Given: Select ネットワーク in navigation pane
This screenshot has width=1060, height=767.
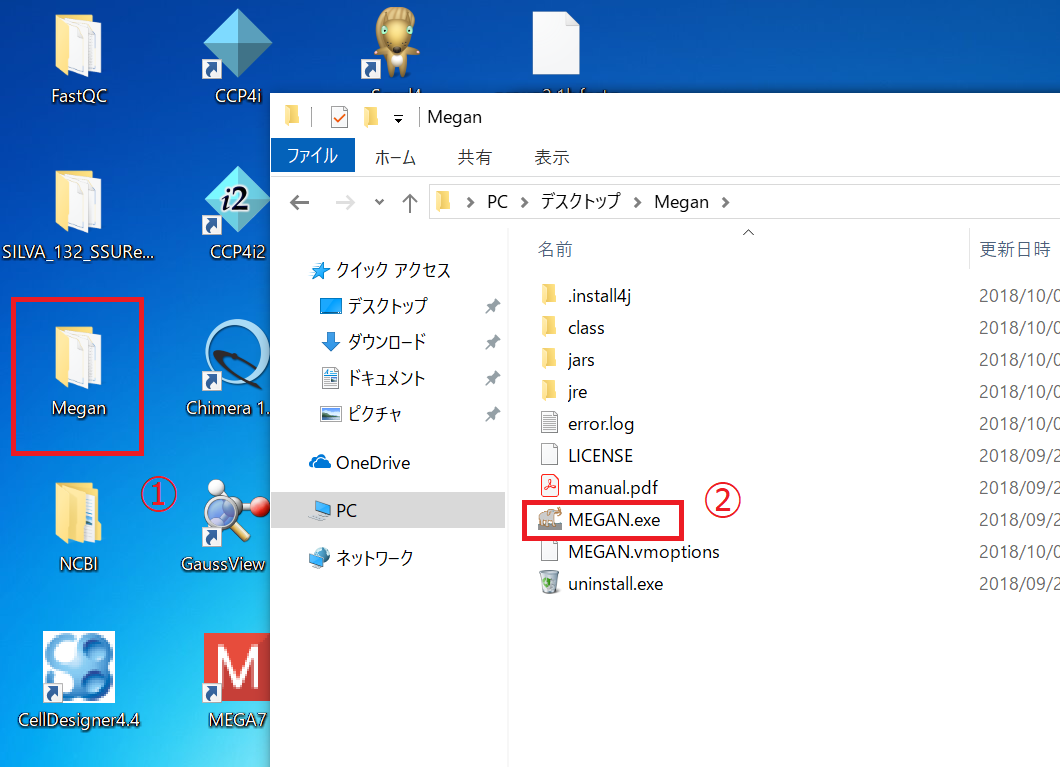Looking at the screenshot, I should tap(361, 558).
